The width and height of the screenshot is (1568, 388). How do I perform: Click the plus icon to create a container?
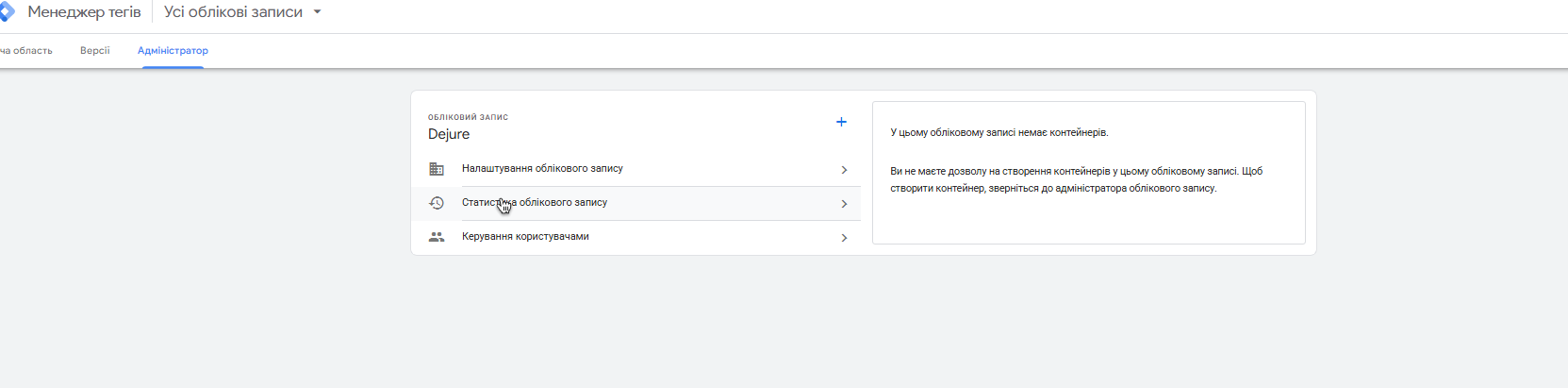(x=841, y=122)
